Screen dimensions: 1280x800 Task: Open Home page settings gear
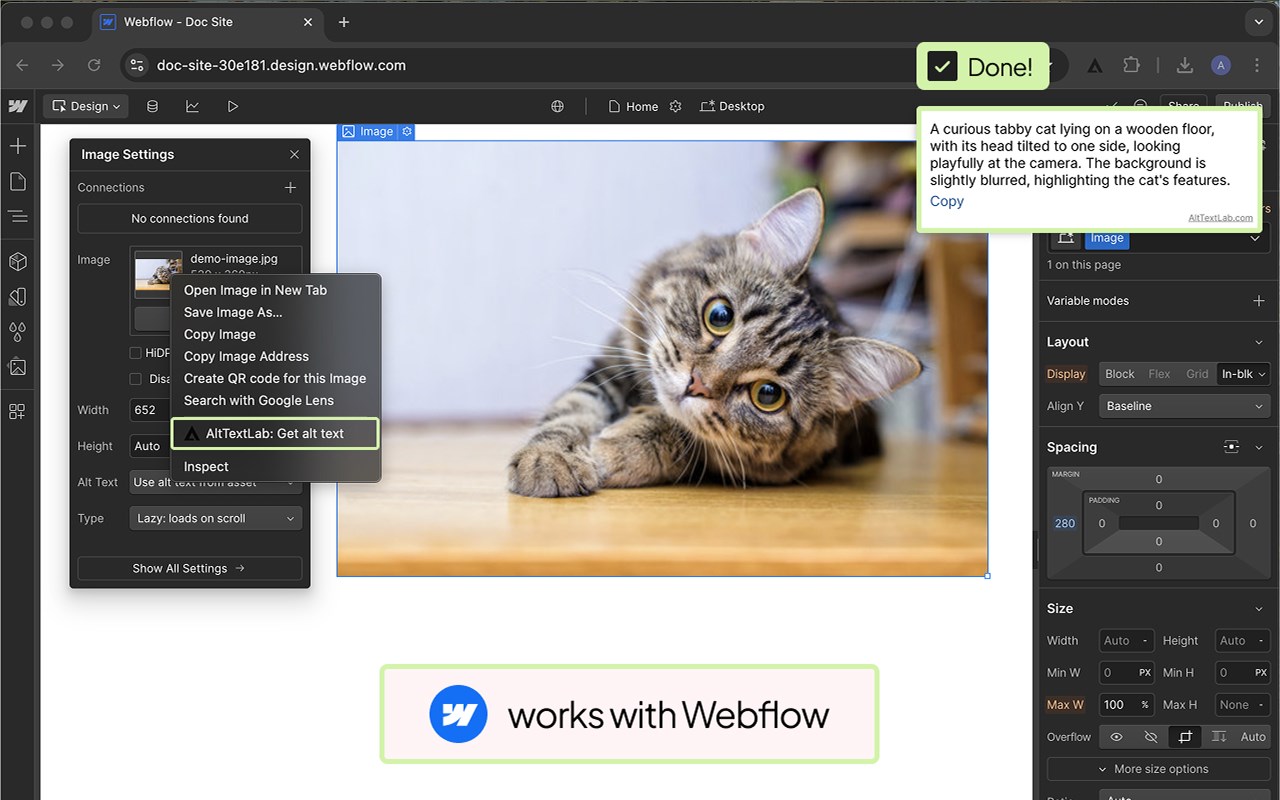[675, 106]
